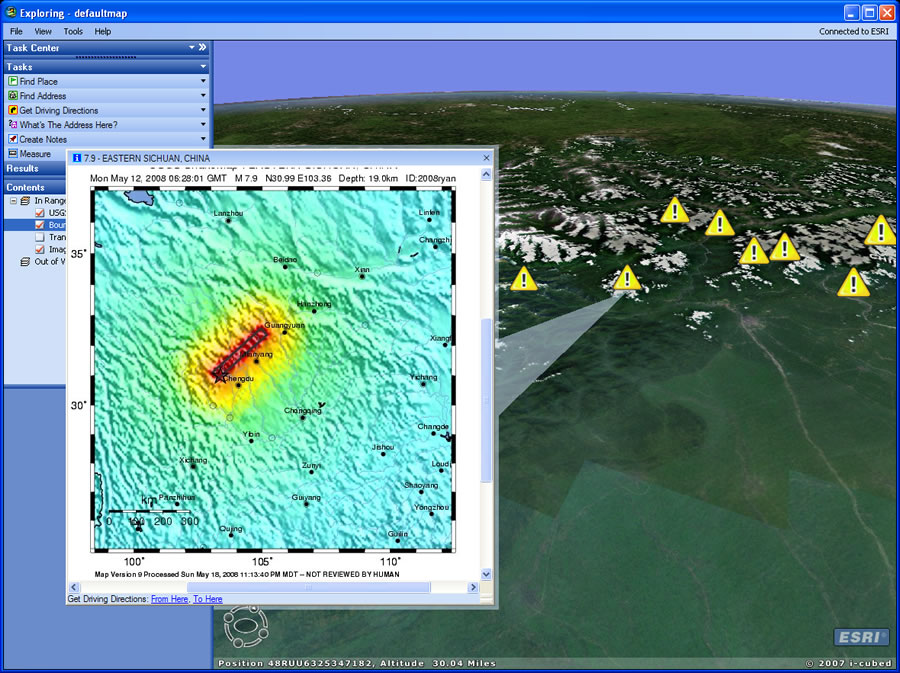Click the What's The Address Here task label

point(69,125)
